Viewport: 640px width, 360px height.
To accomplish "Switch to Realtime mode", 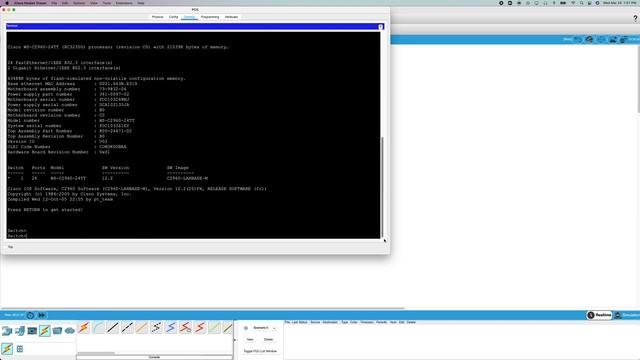I will pos(599,315).
